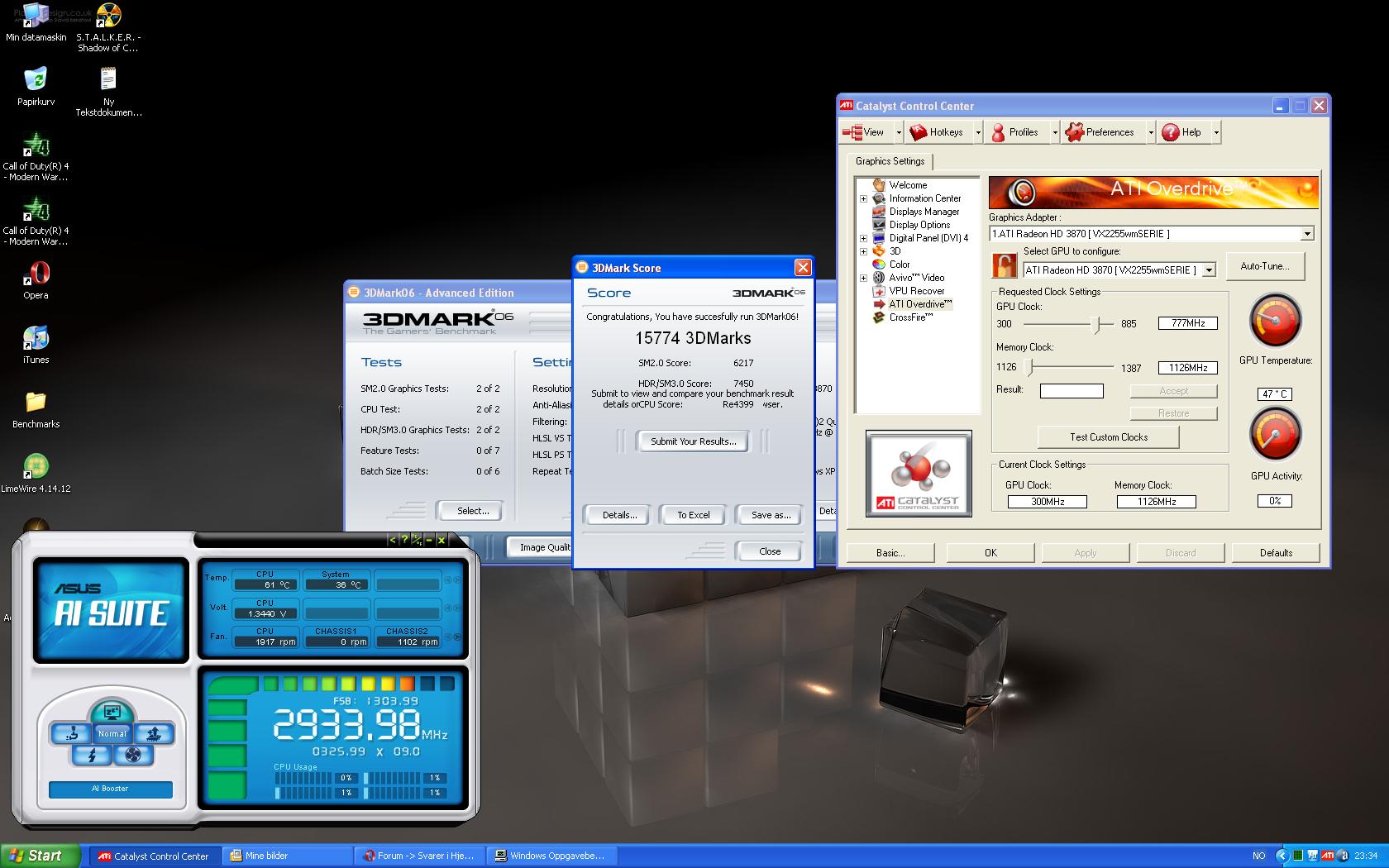Expand the Information Center tree node
This screenshot has width=1389, height=868.
tap(863, 198)
